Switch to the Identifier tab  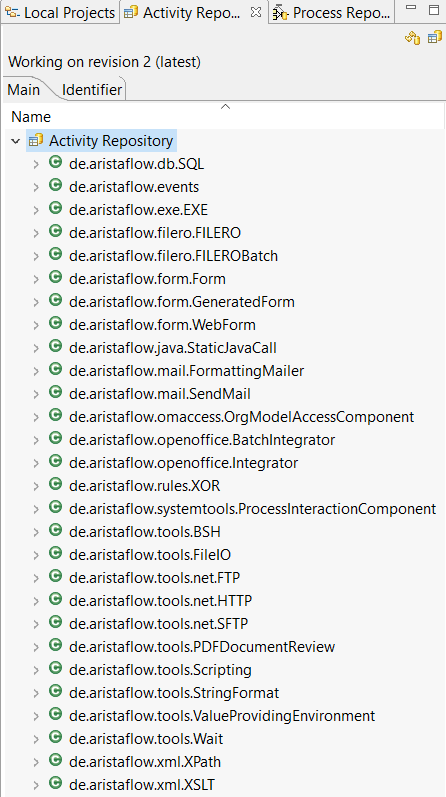[92, 90]
